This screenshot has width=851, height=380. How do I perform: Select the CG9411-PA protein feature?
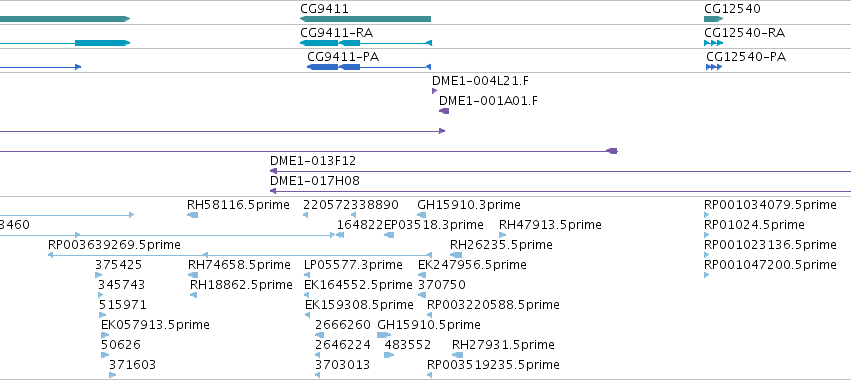click(369, 67)
